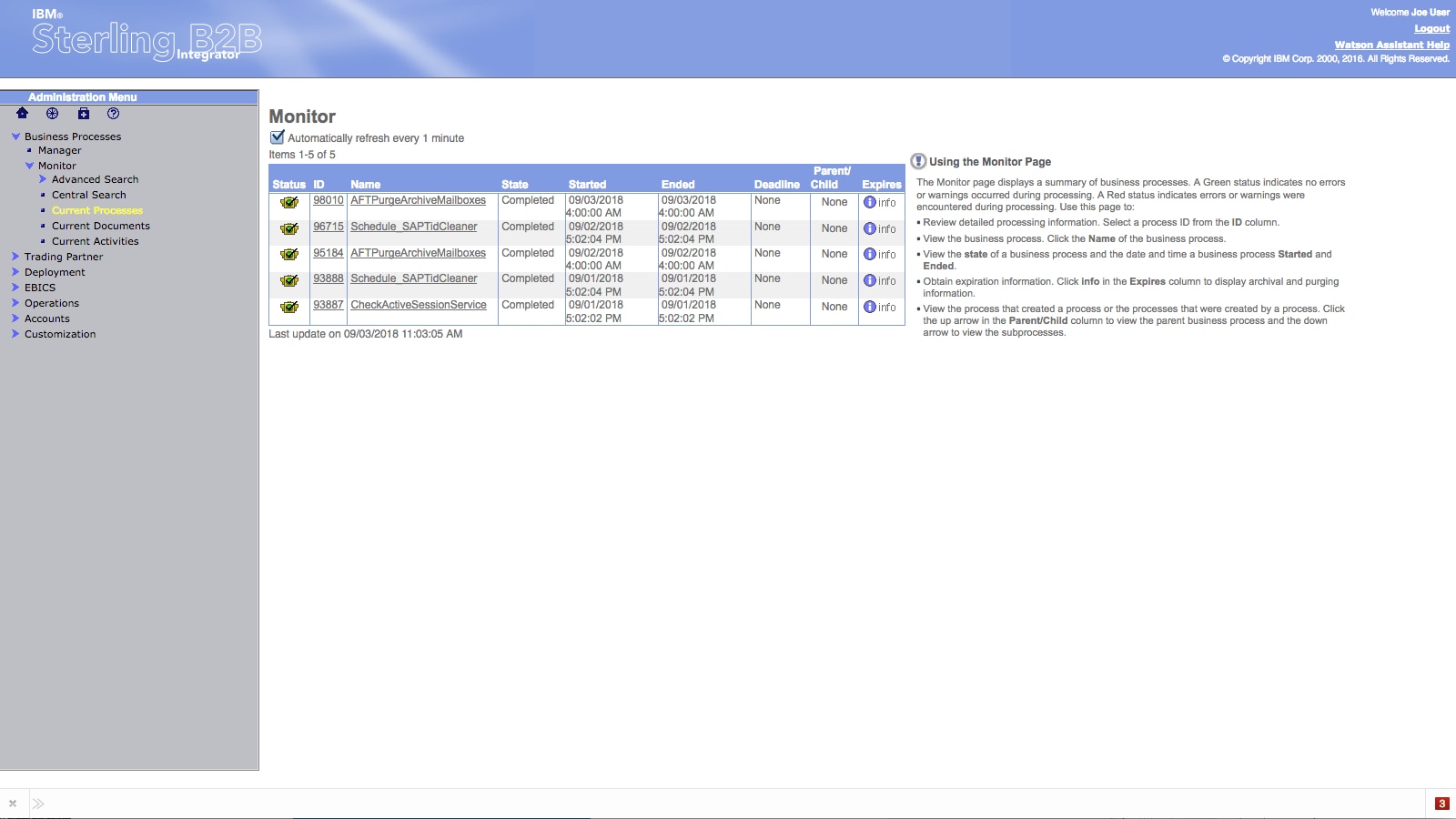Click the double-chevron expand button in the bottom bar

[38, 804]
